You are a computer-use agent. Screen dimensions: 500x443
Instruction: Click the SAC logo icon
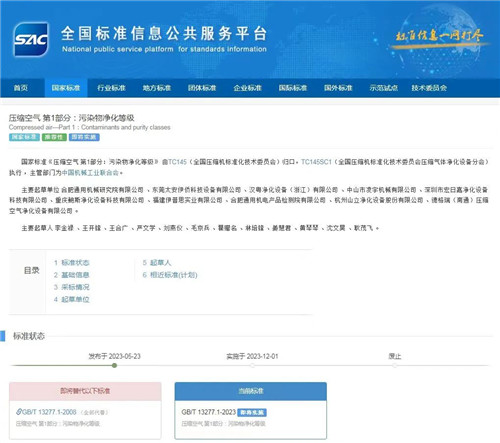[31, 39]
